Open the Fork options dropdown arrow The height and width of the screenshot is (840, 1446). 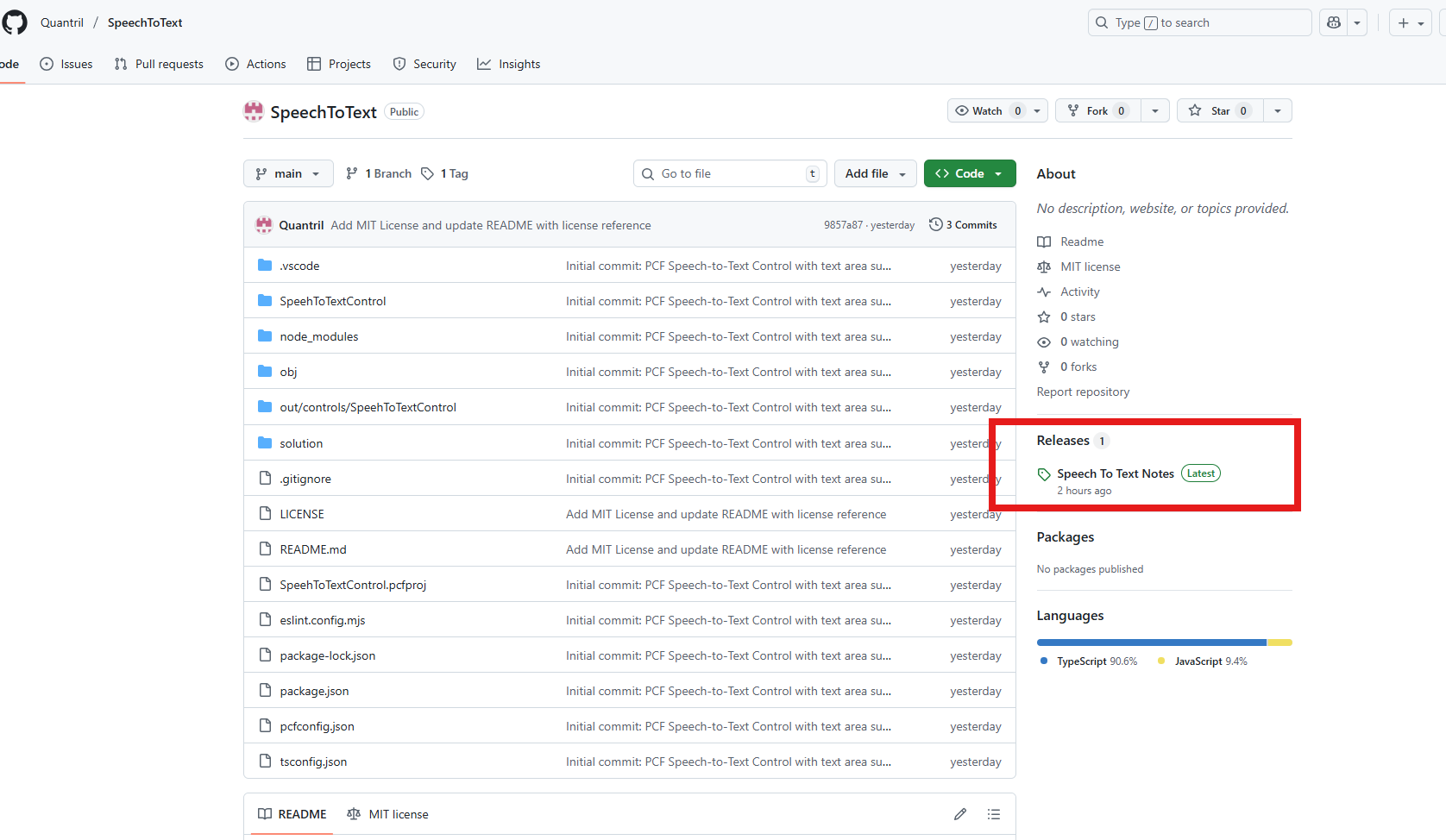[x=1155, y=110]
